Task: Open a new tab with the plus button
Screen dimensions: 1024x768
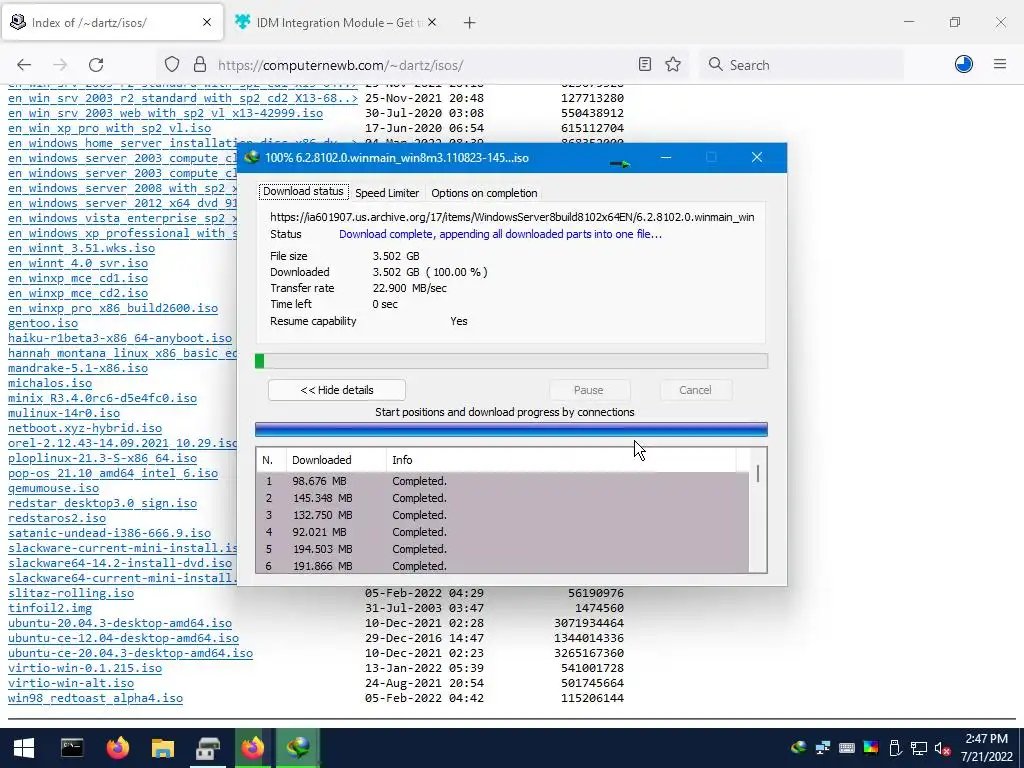Action: pyautogui.click(x=470, y=23)
